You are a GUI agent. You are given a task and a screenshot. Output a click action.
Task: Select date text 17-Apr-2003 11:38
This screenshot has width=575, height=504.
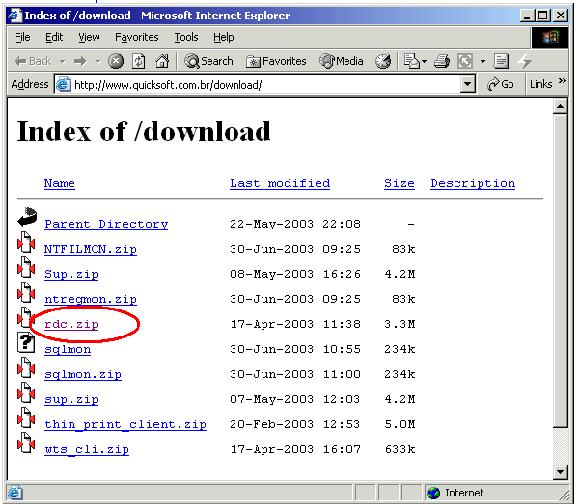(x=296, y=324)
